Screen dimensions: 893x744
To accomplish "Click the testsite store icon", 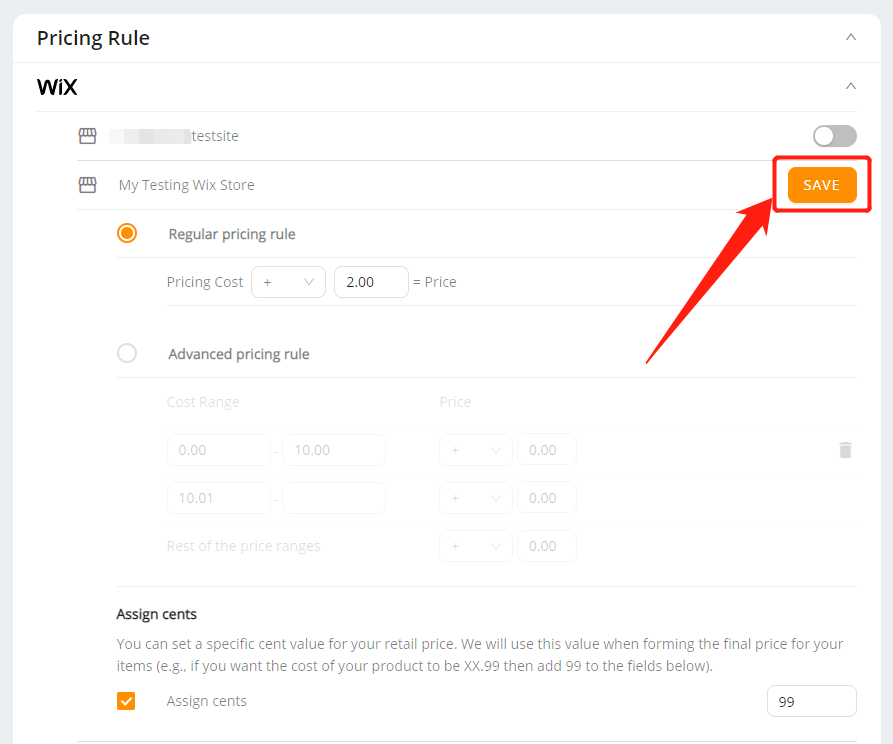I will point(88,136).
